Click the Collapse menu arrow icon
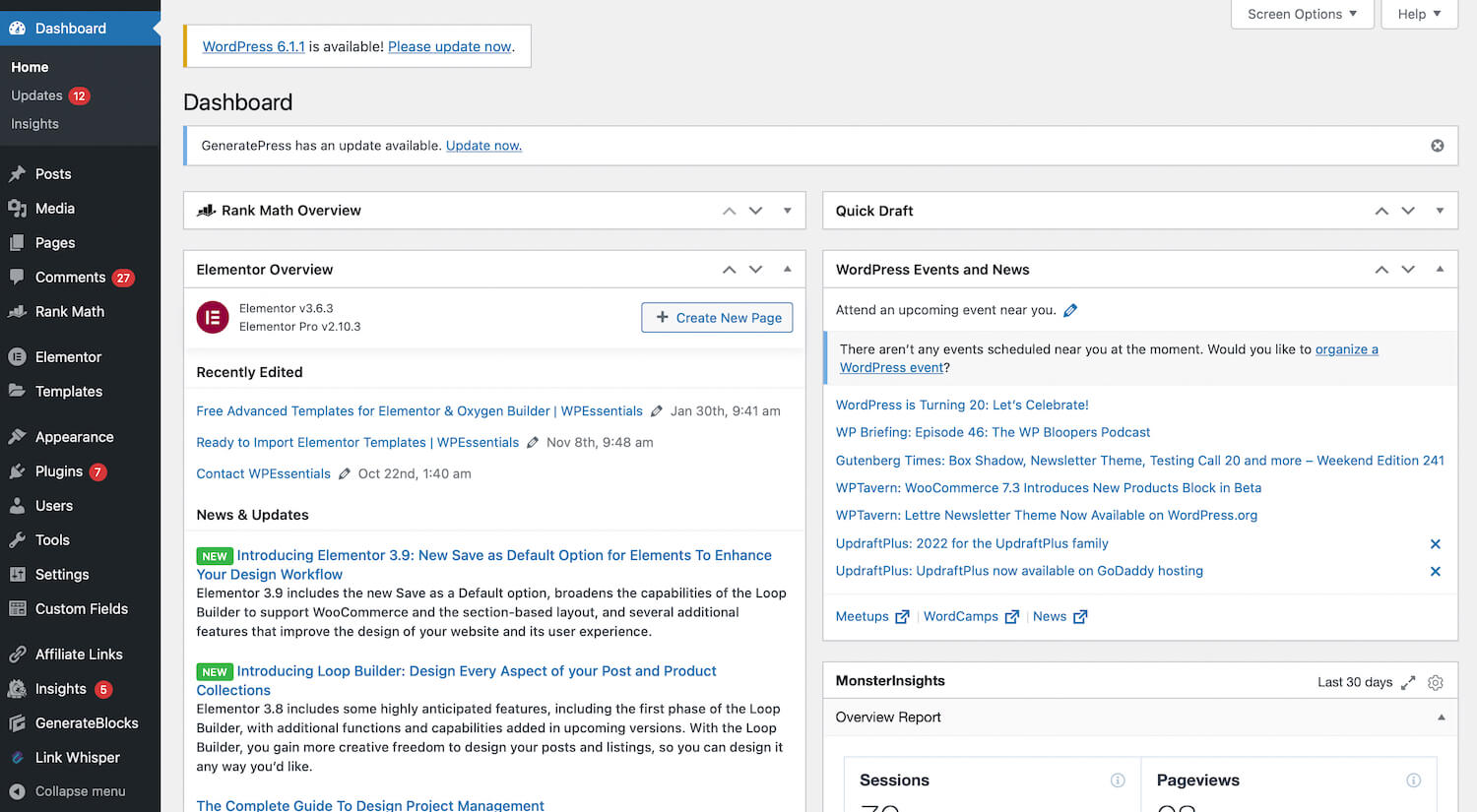1477x812 pixels. tap(18, 791)
